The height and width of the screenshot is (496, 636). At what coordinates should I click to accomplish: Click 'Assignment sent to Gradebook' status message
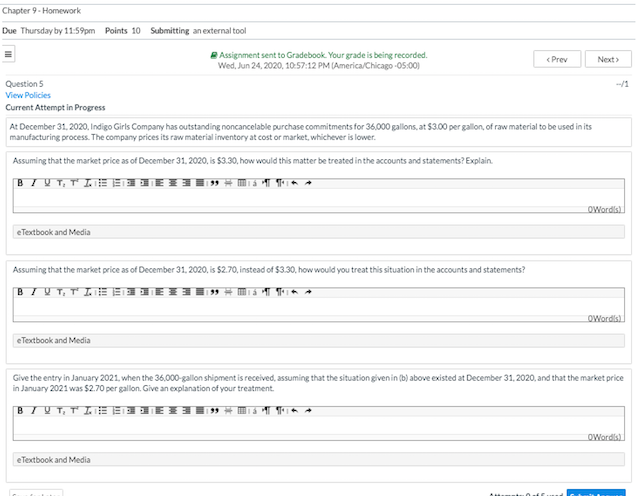point(319,55)
